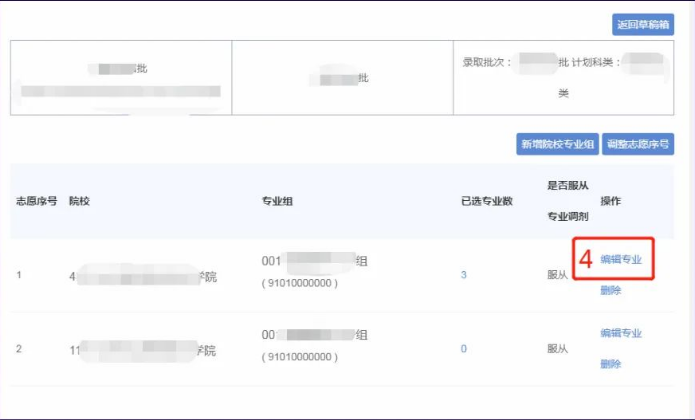Open 编辑专业 for the second choice
The width and height of the screenshot is (695, 420).
[620, 333]
